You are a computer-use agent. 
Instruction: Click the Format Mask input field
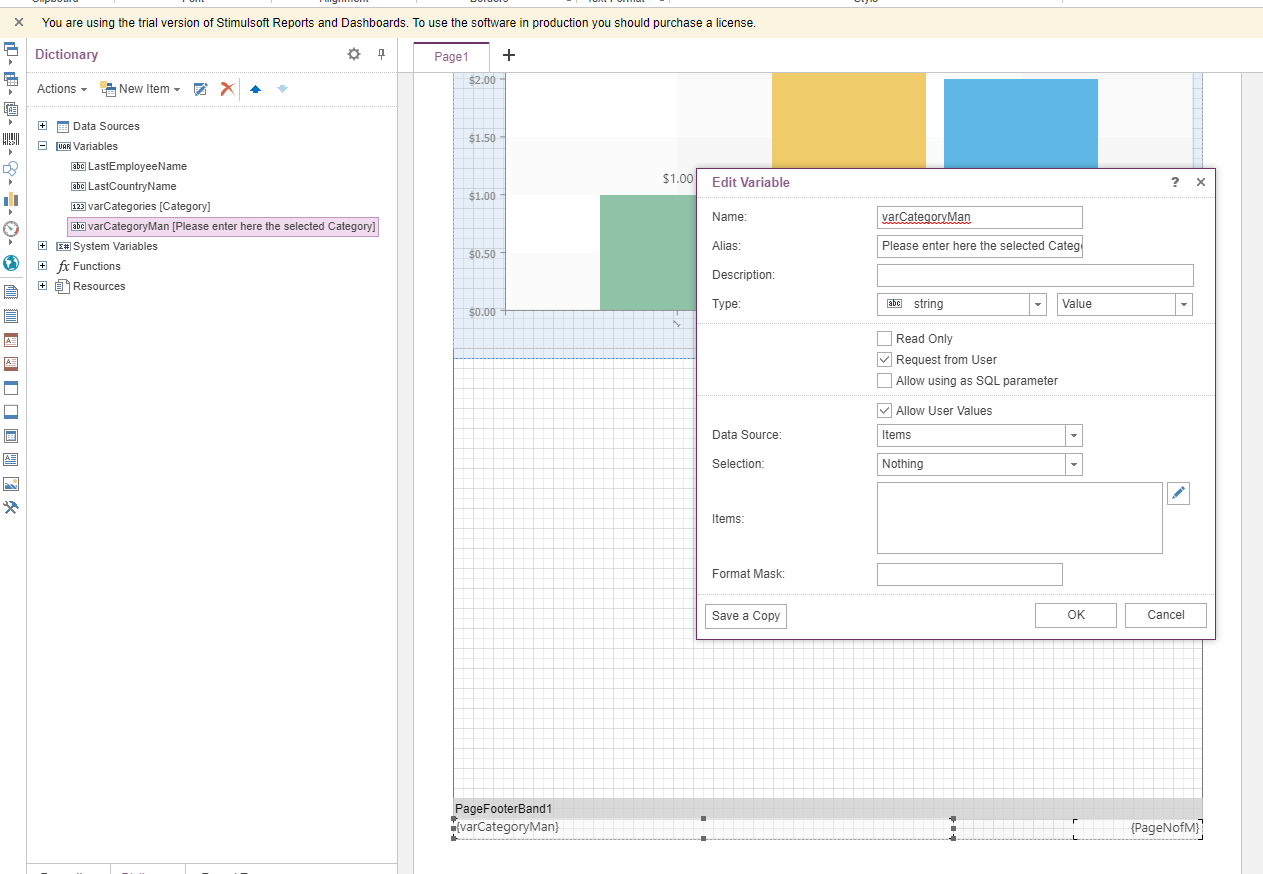(969, 574)
